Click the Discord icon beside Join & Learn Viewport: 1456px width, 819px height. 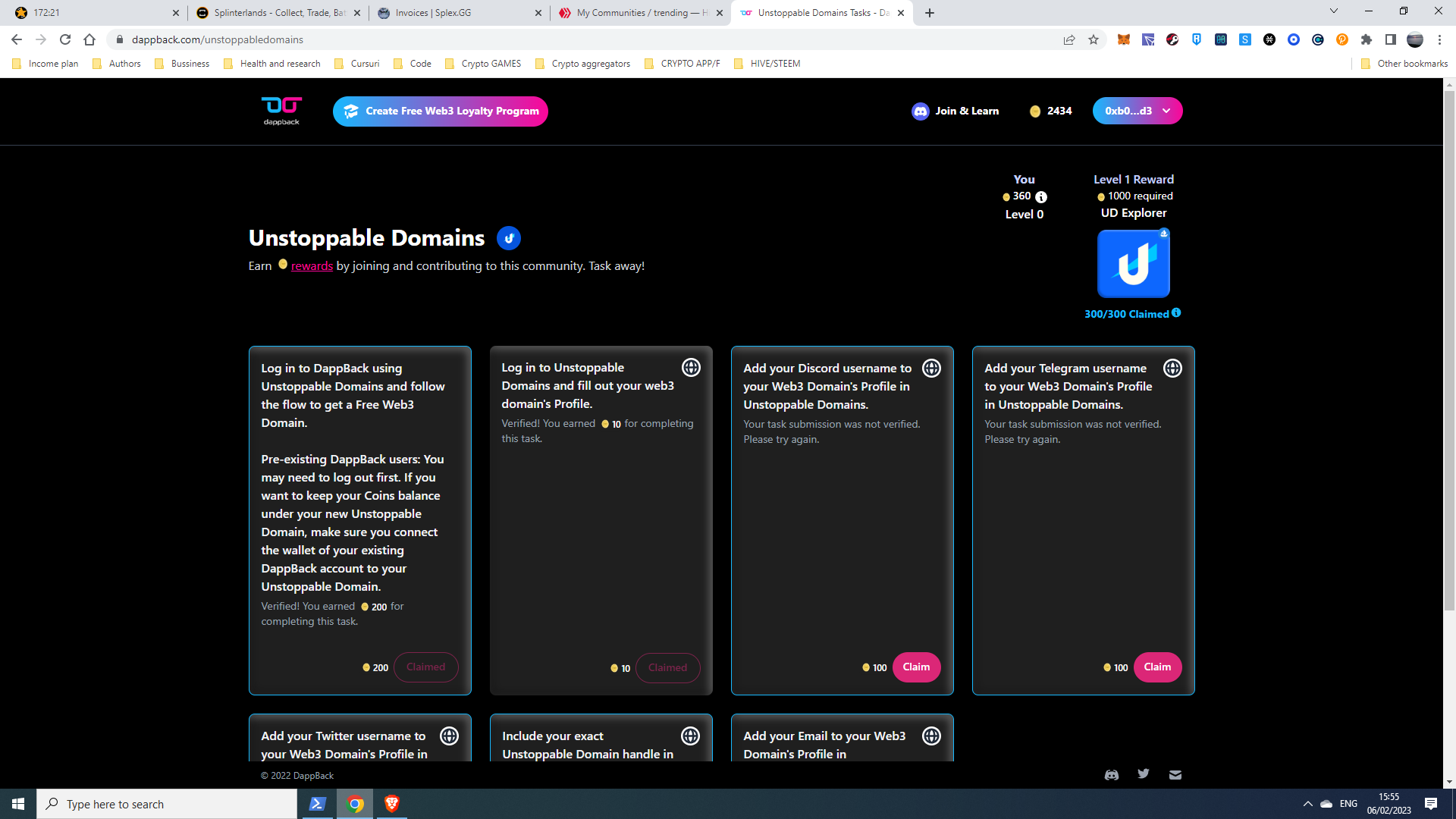coord(920,111)
